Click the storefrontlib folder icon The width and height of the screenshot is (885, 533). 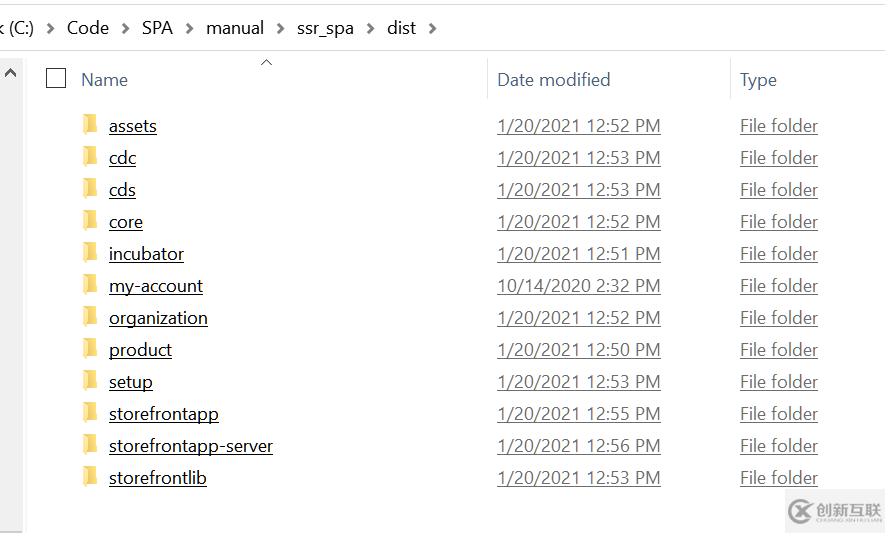[90, 476]
